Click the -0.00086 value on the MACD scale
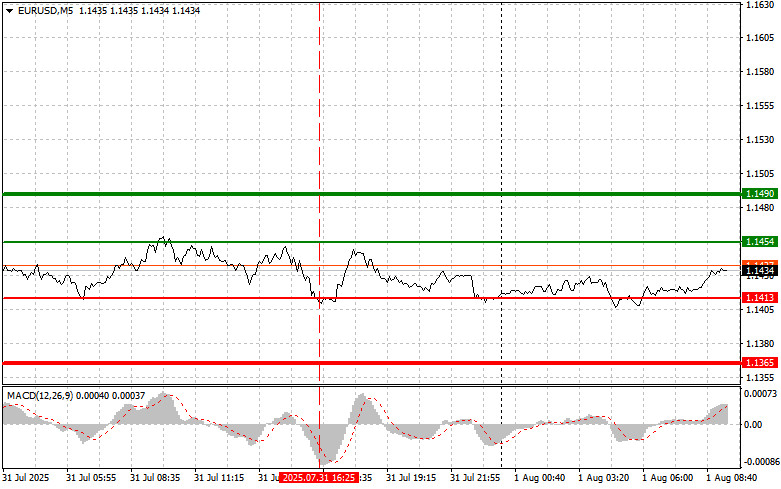The width and height of the screenshot is (781, 489). pyautogui.click(x=758, y=463)
